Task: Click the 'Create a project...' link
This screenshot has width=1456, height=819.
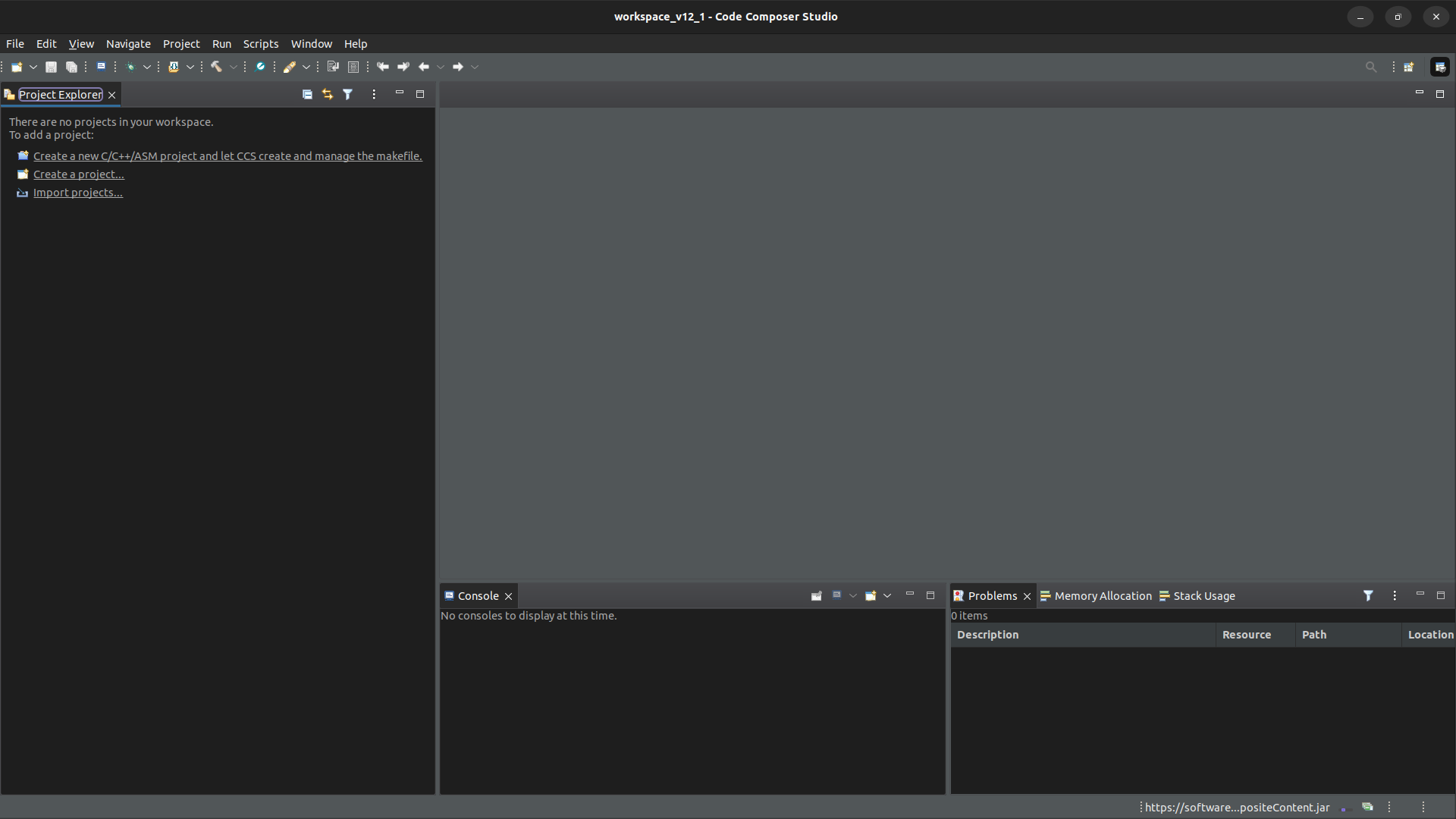Action: coord(79,174)
